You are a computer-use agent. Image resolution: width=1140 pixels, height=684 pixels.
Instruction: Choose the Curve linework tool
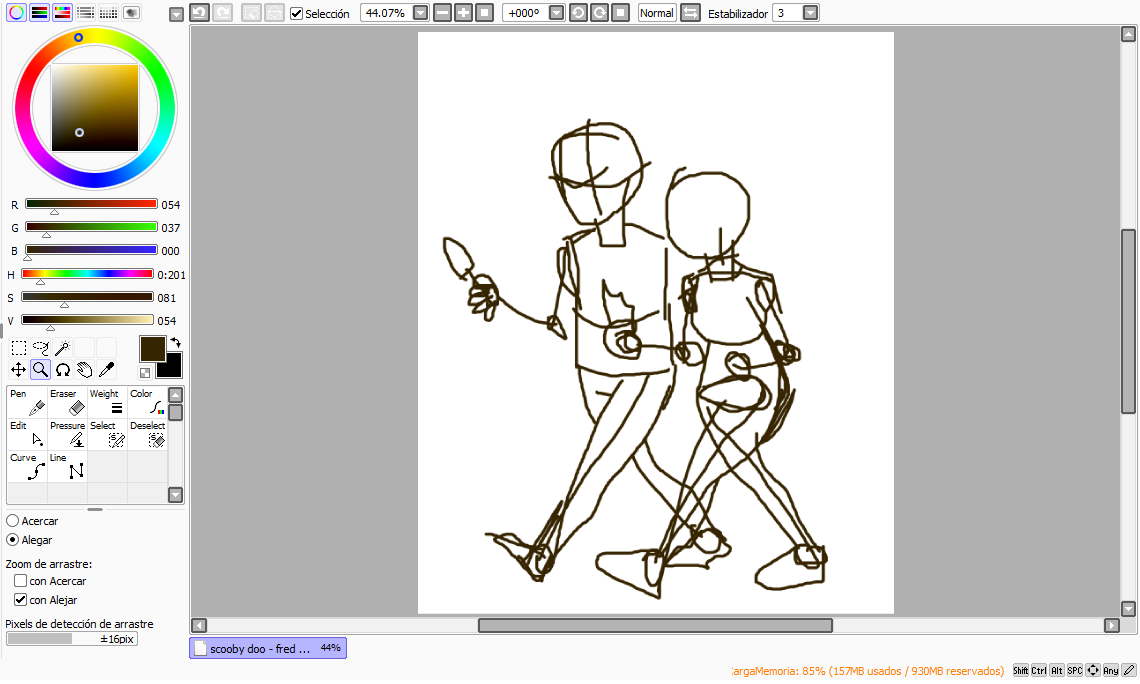tap(28, 466)
